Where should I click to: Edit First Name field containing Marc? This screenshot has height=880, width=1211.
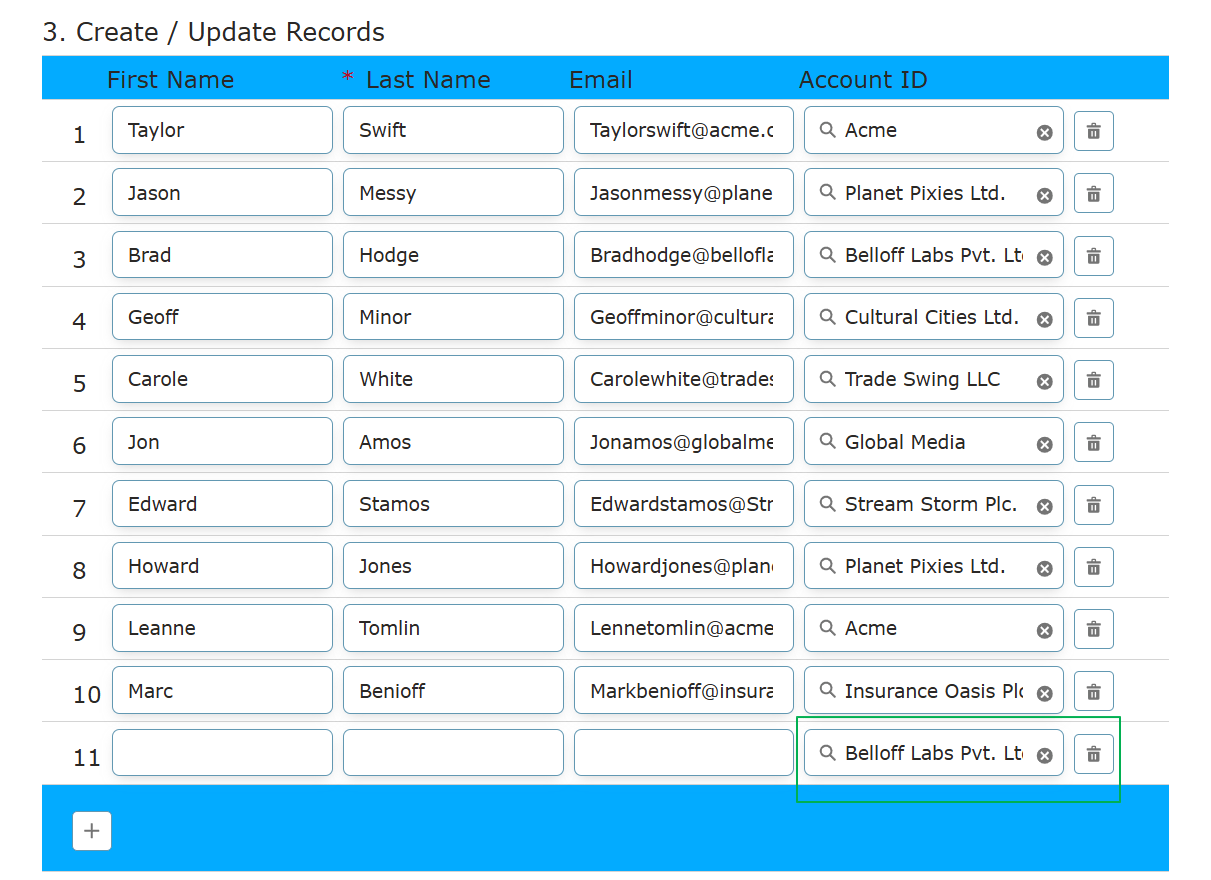point(222,691)
